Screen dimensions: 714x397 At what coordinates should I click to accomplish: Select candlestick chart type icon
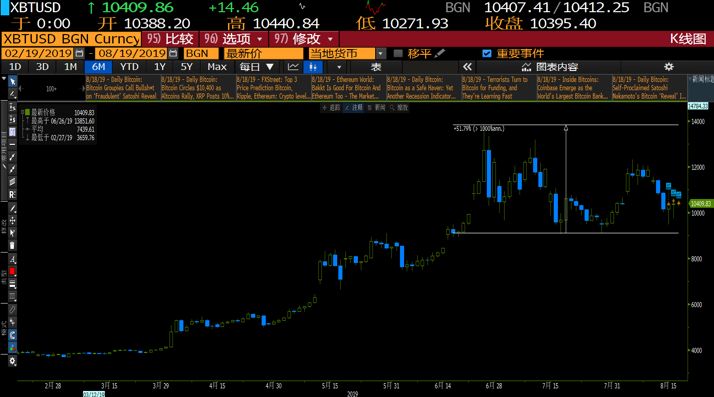(x=313, y=67)
